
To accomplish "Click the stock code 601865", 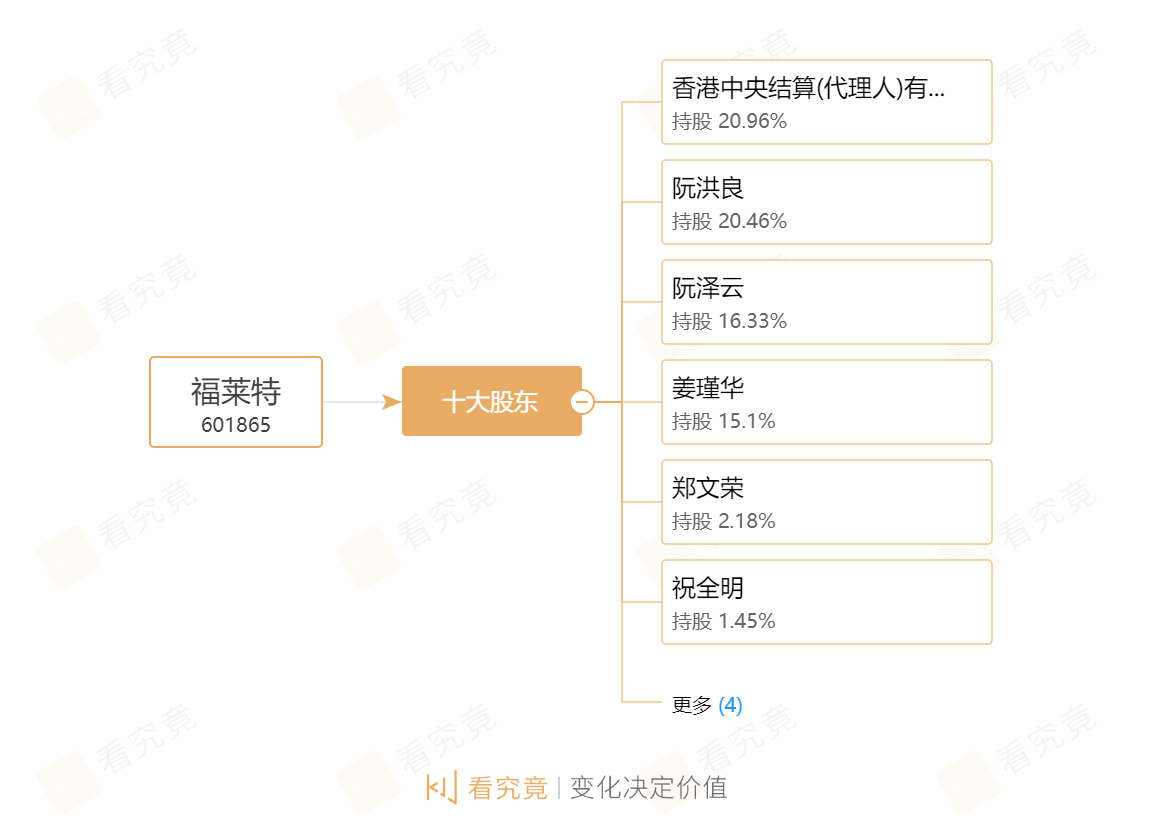I will [236, 425].
